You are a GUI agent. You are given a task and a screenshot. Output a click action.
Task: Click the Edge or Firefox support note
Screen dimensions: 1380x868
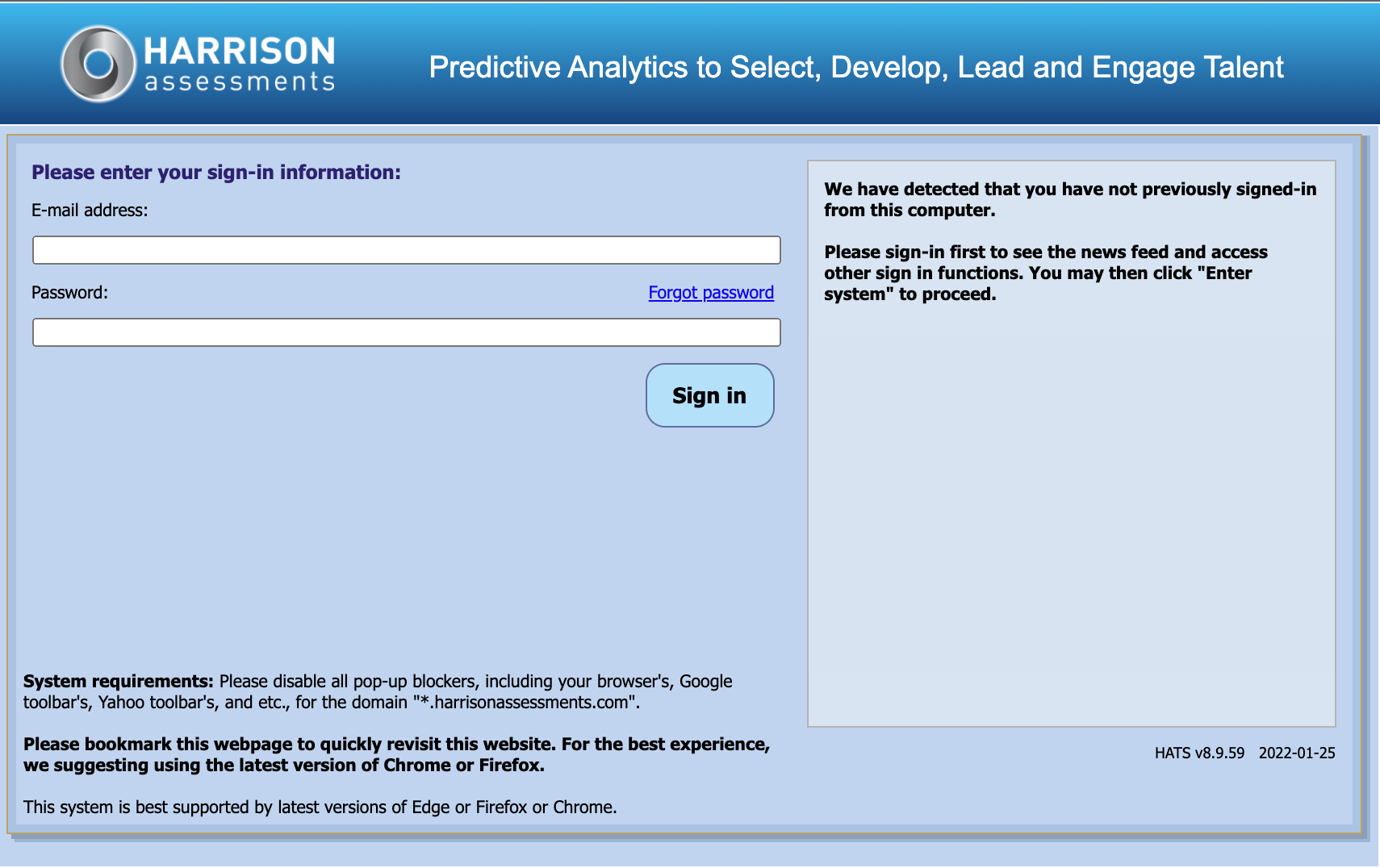coord(320,807)
